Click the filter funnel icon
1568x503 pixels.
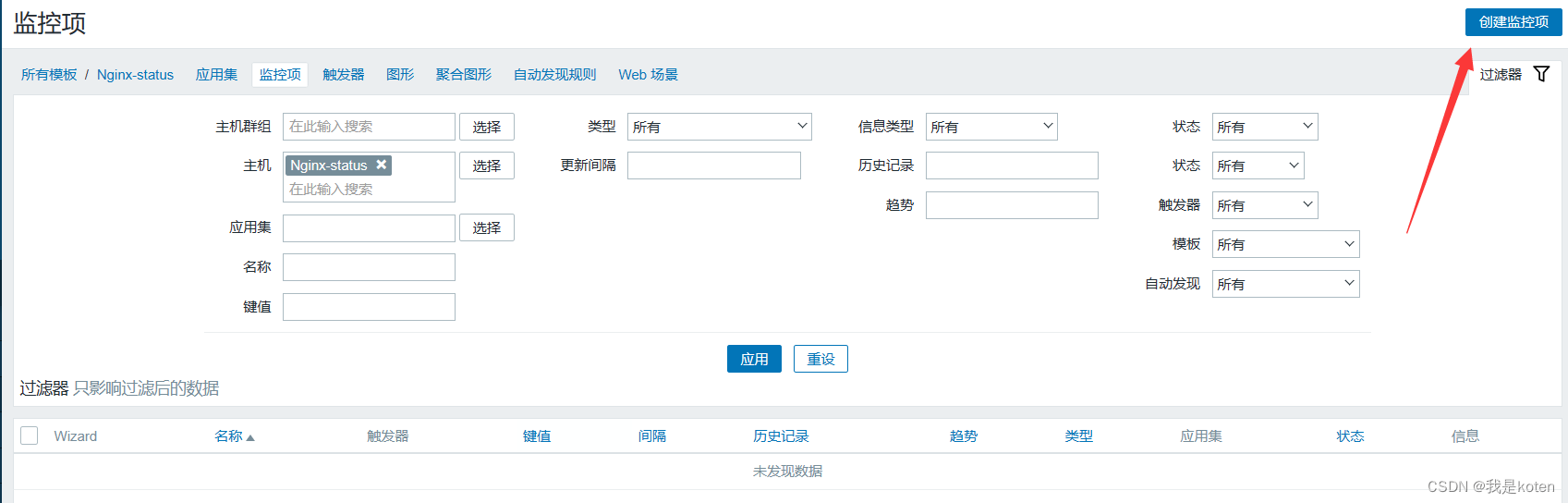[x=1541, y=74]
